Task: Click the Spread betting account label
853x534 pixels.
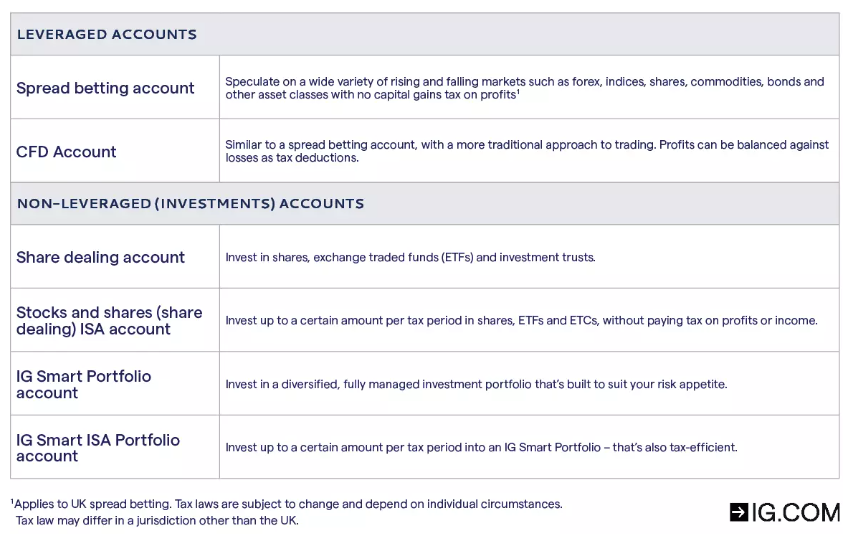Action: coord(105,88)
